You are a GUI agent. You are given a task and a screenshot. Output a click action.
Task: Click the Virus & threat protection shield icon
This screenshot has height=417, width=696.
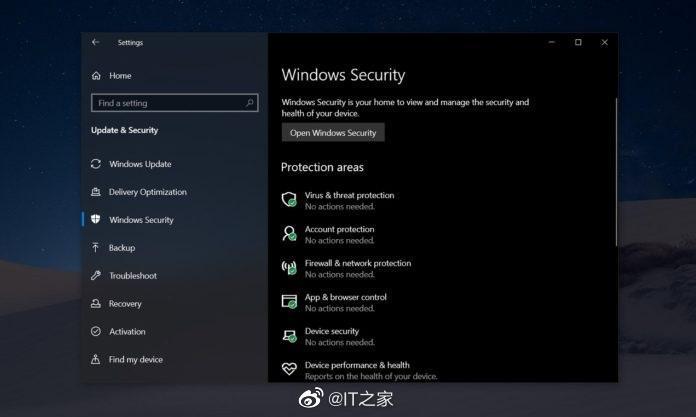click(x=289, y=199)
